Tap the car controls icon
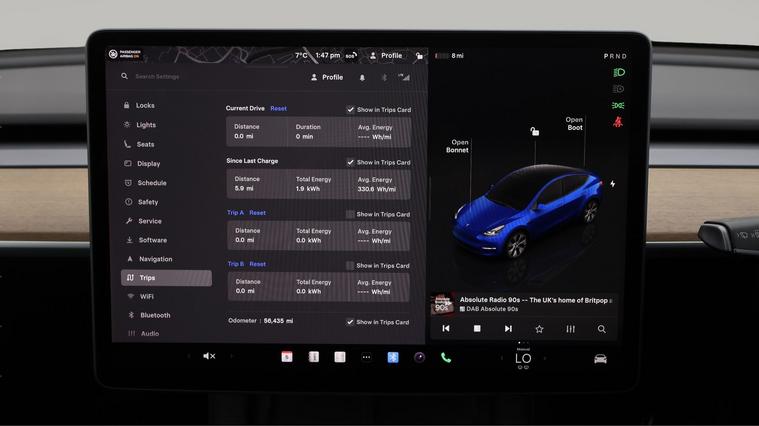Viewport: 759px width, 426px height. (x=600, y=358)
